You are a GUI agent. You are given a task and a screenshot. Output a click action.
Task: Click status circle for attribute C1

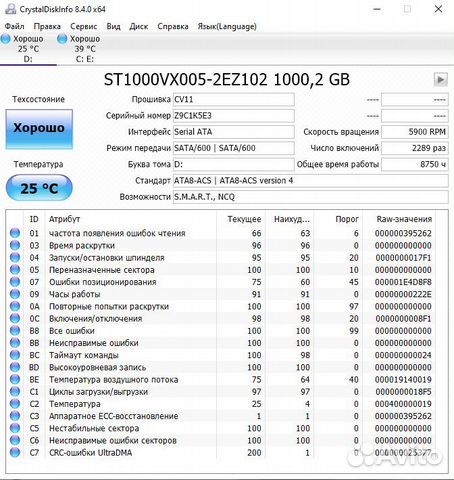point(15,391)
